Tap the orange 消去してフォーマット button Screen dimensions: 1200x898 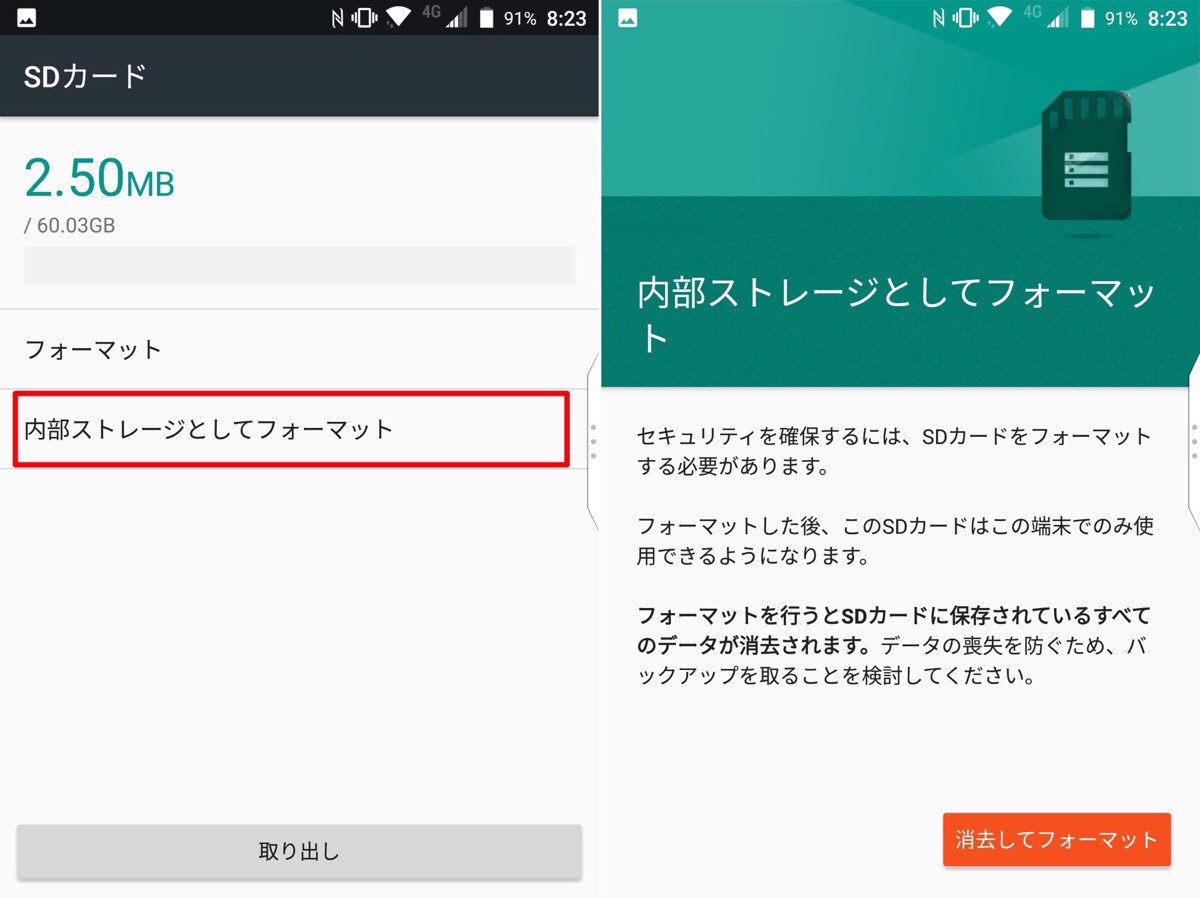(x=1056, y=839)
